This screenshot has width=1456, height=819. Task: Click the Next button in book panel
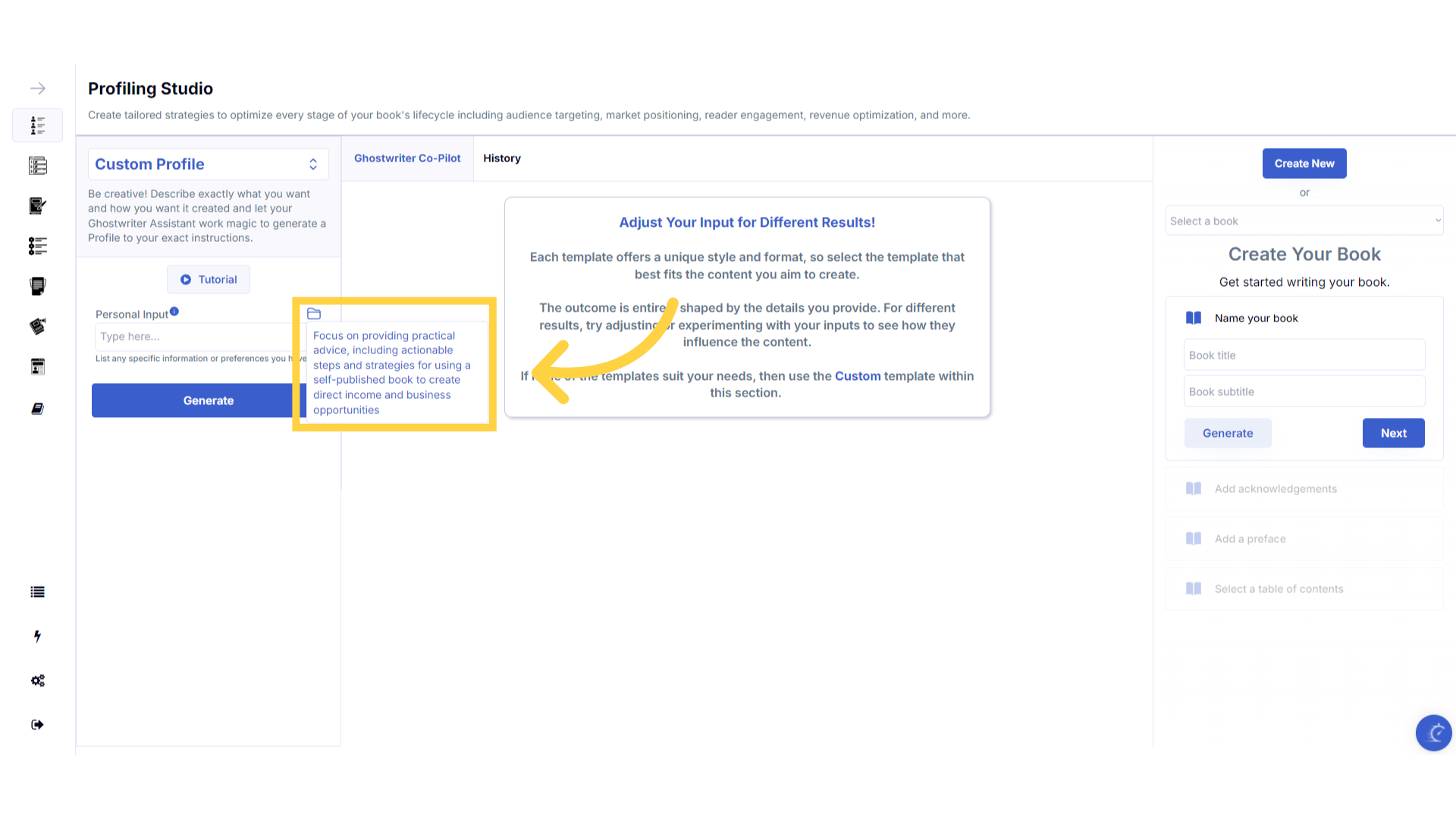pyautogui.click(x=1393, y=434)
